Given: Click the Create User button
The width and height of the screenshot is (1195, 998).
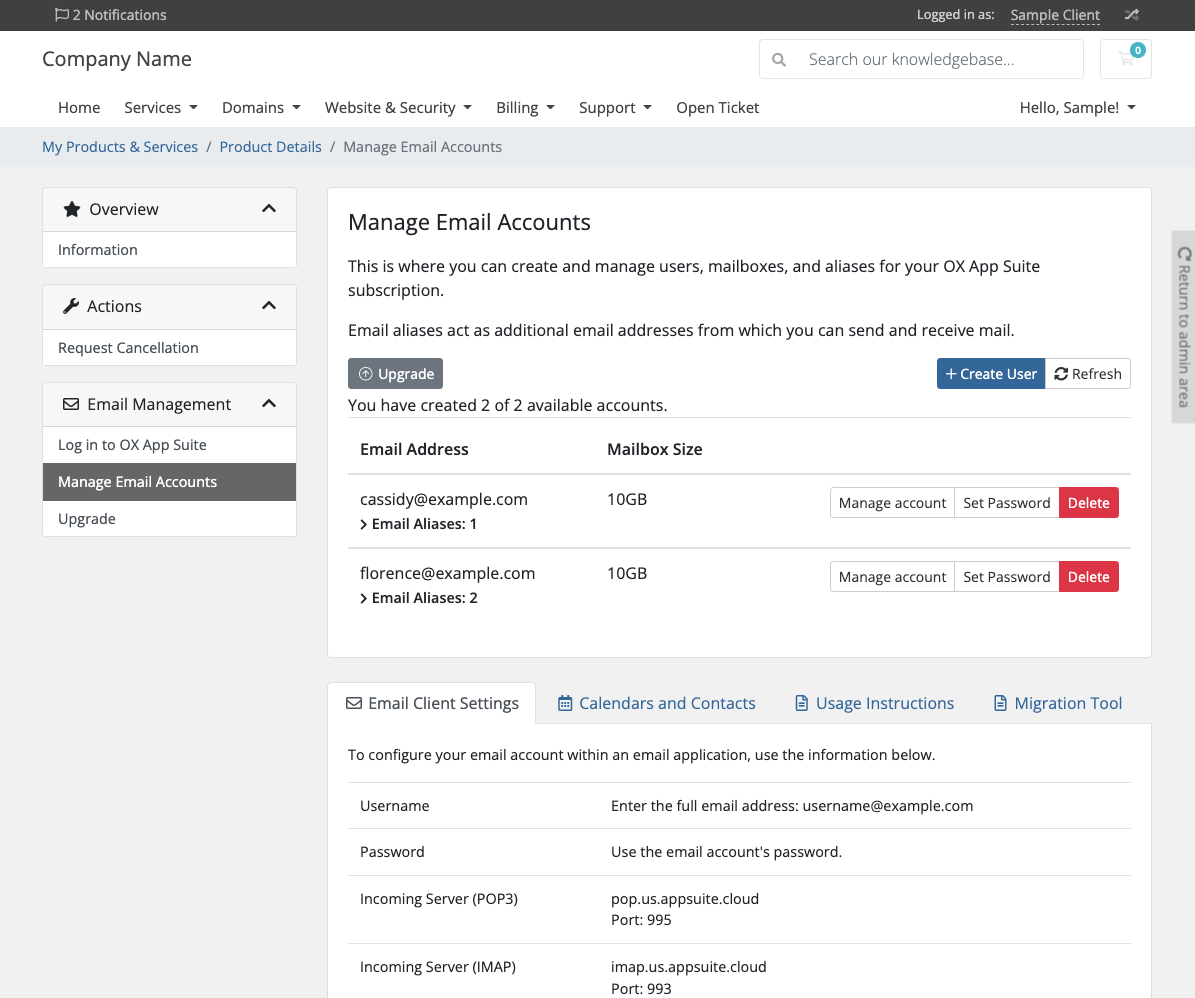Looking at the screenshot, I should 991,374.
